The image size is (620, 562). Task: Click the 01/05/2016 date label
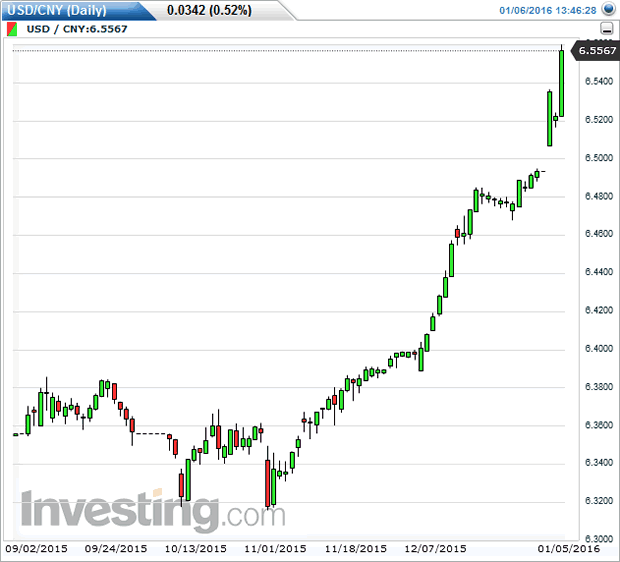click(569, 549)
